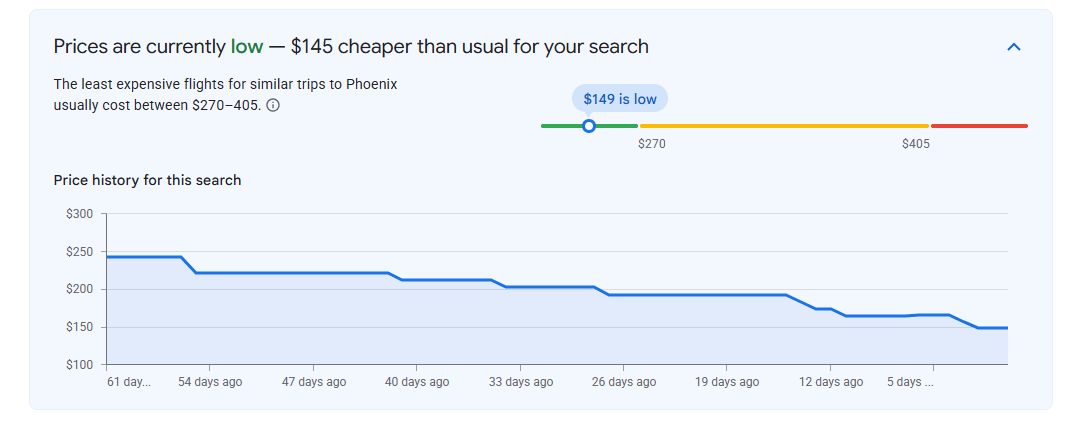This screenshot has height=425, width=1088.
Task: Open the info icon beside $270–405
Action: tap(273, 106)
